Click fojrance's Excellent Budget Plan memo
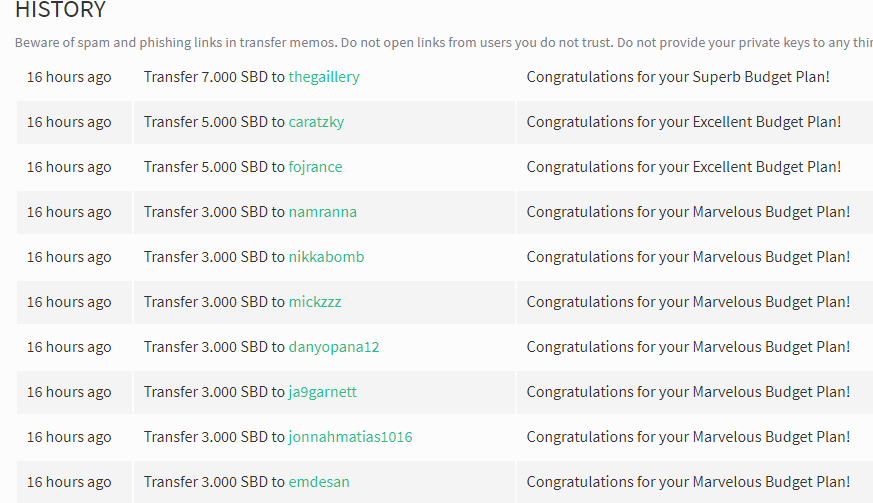The height and width of the screenshot is (503, 873). (684, 167)
